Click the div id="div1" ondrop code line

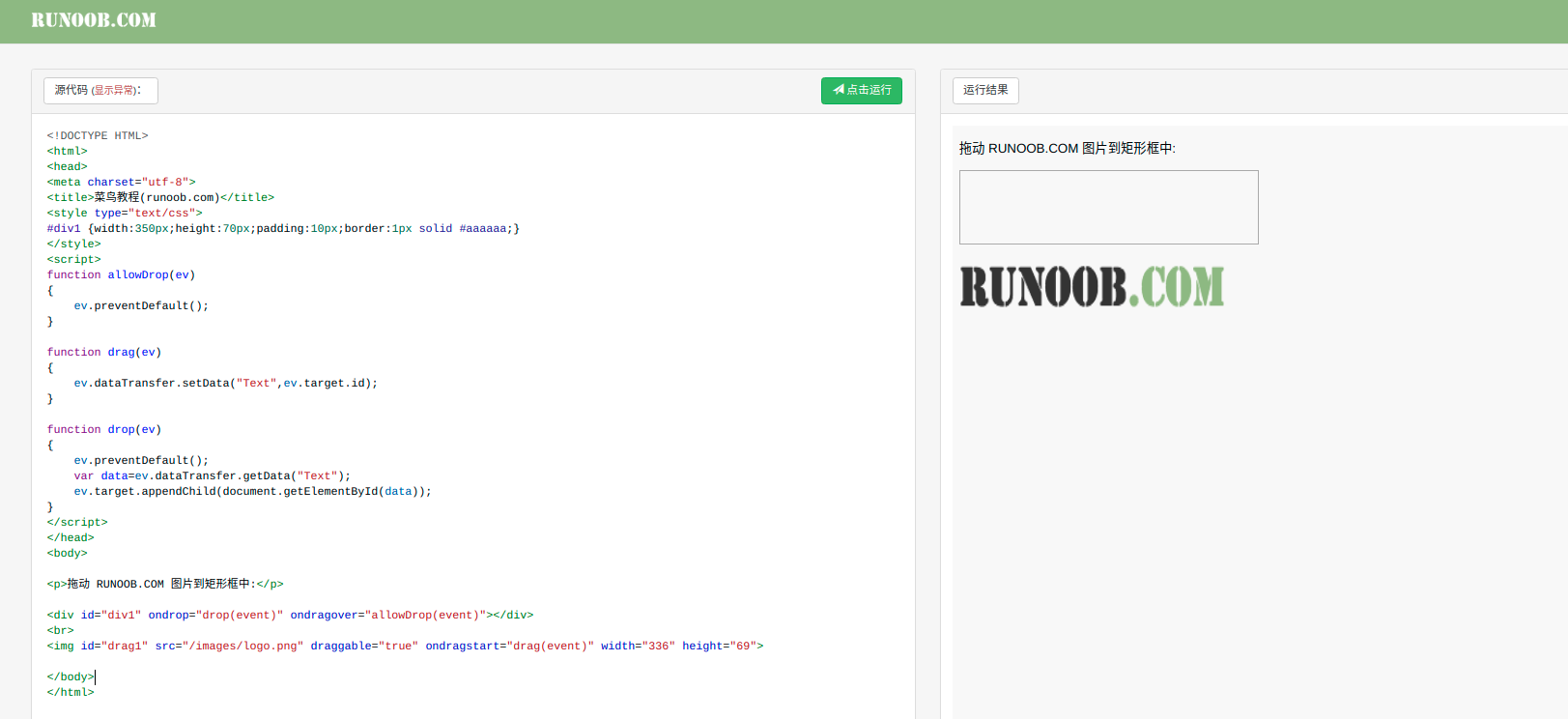290,615
